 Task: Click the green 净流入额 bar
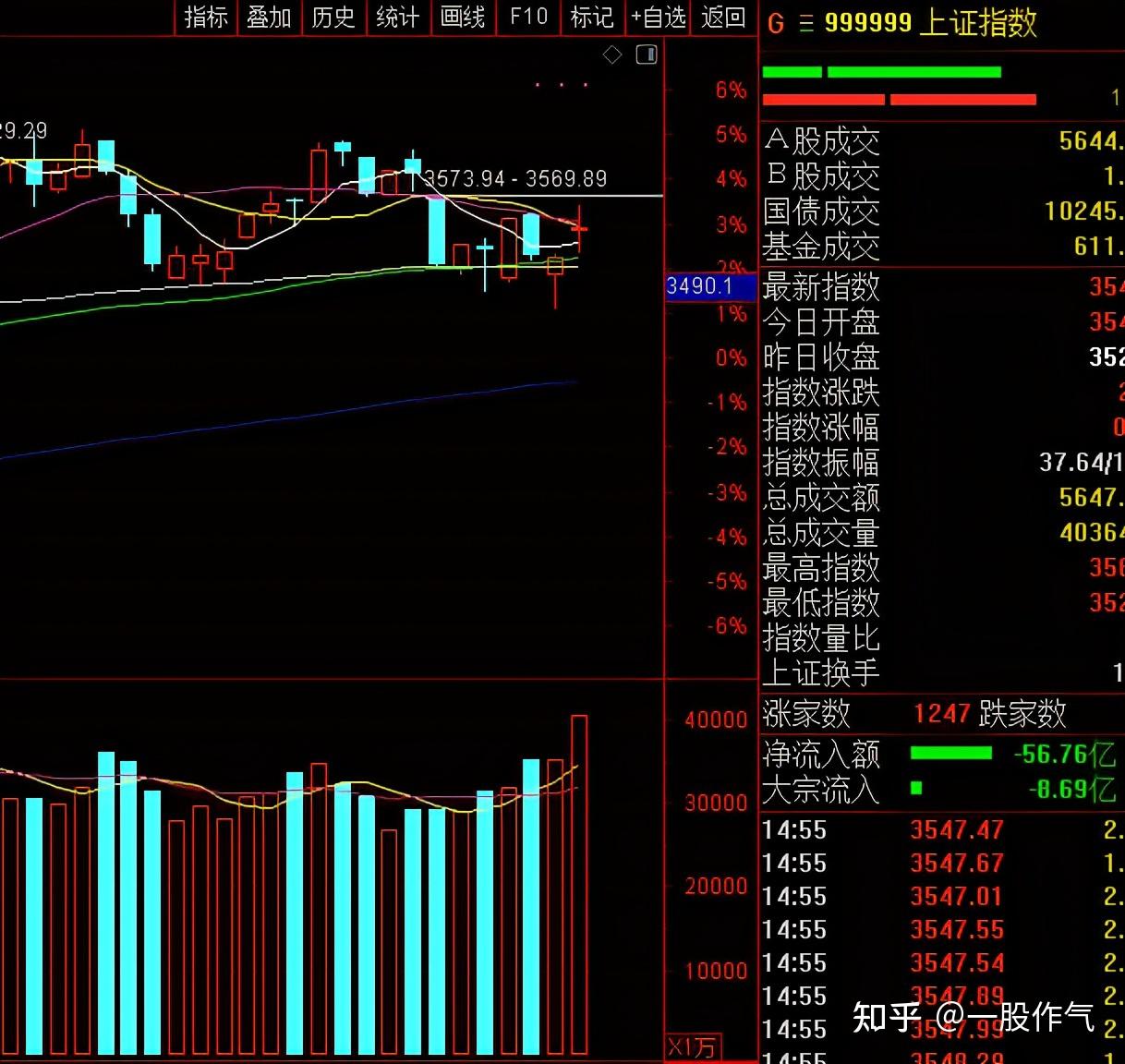click(x=950, y=754)
